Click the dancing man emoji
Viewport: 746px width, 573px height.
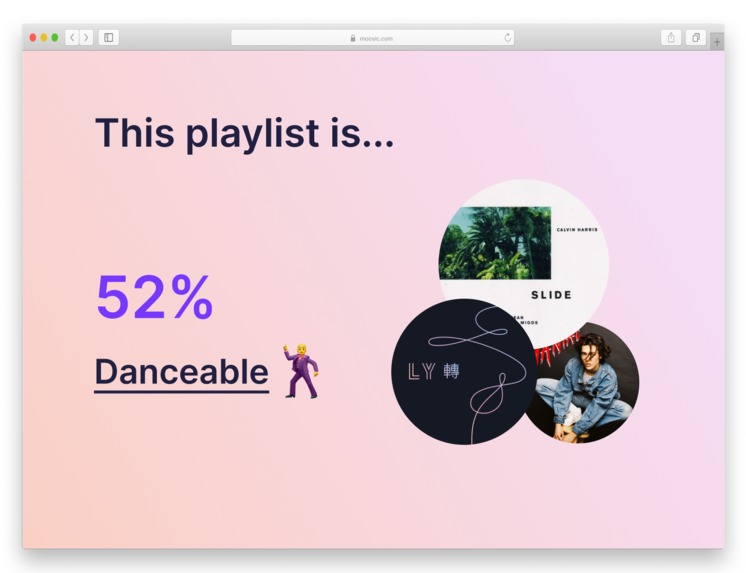pos(301,371)
